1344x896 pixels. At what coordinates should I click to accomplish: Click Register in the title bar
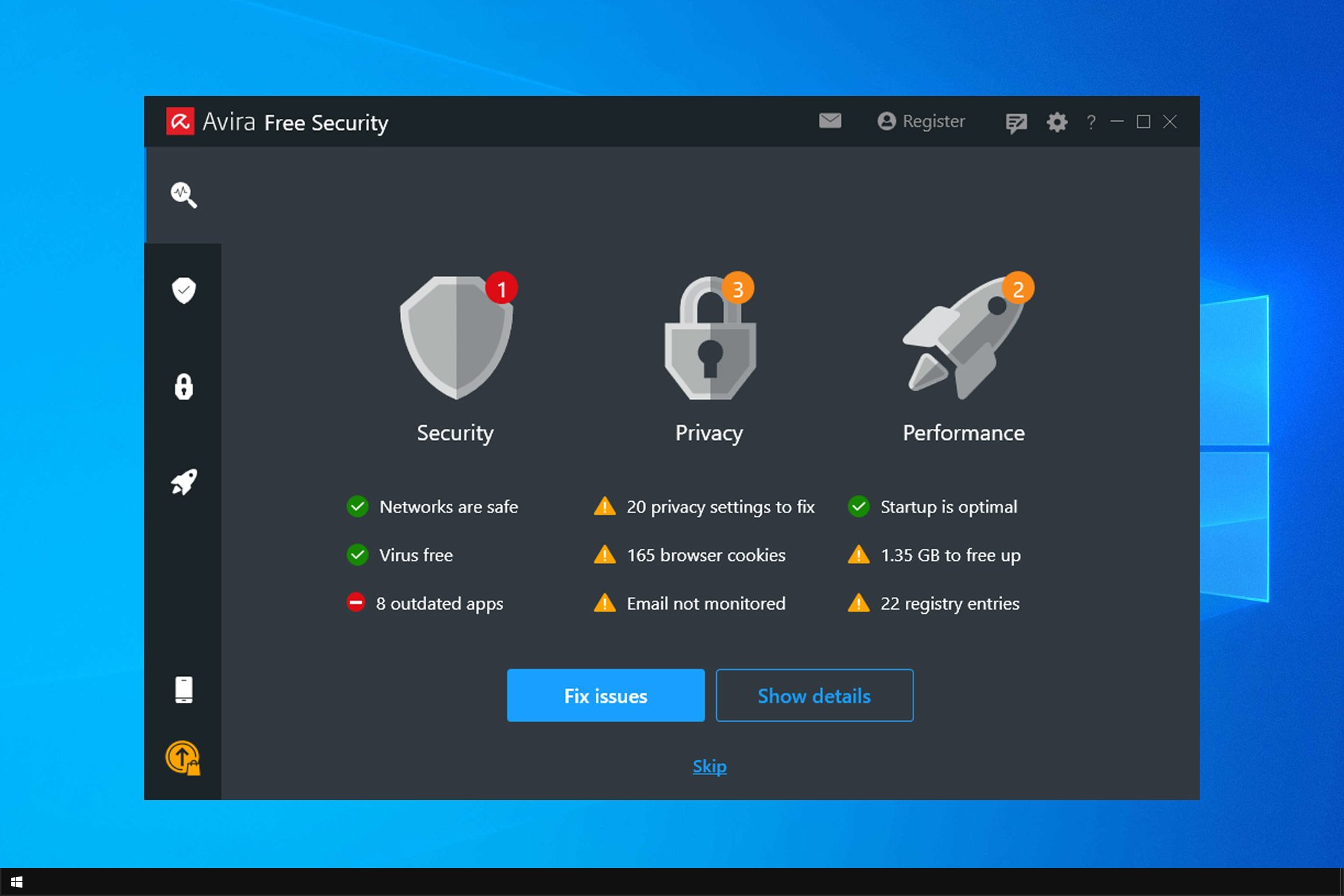click(x=921, y=121)
